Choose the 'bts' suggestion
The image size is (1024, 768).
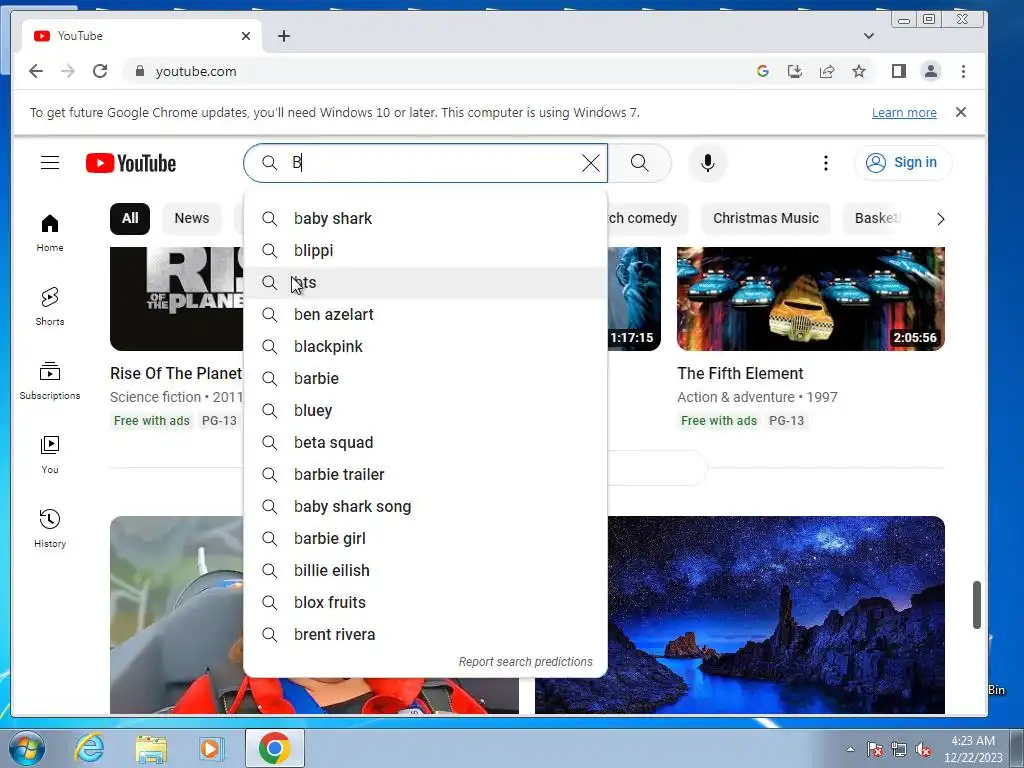[x=425, y=282]
